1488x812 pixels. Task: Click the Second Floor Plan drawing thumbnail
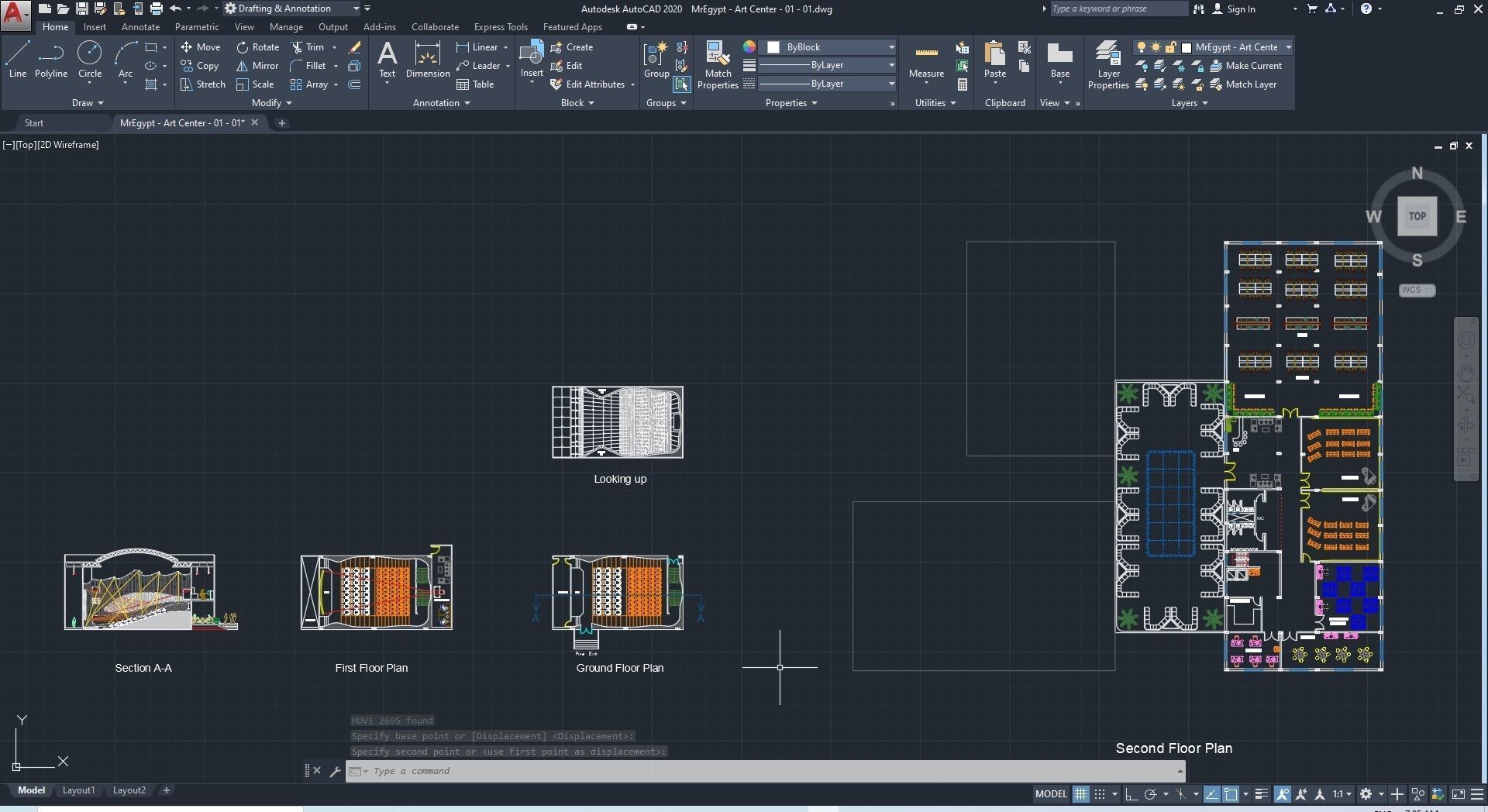[1249, 456]
